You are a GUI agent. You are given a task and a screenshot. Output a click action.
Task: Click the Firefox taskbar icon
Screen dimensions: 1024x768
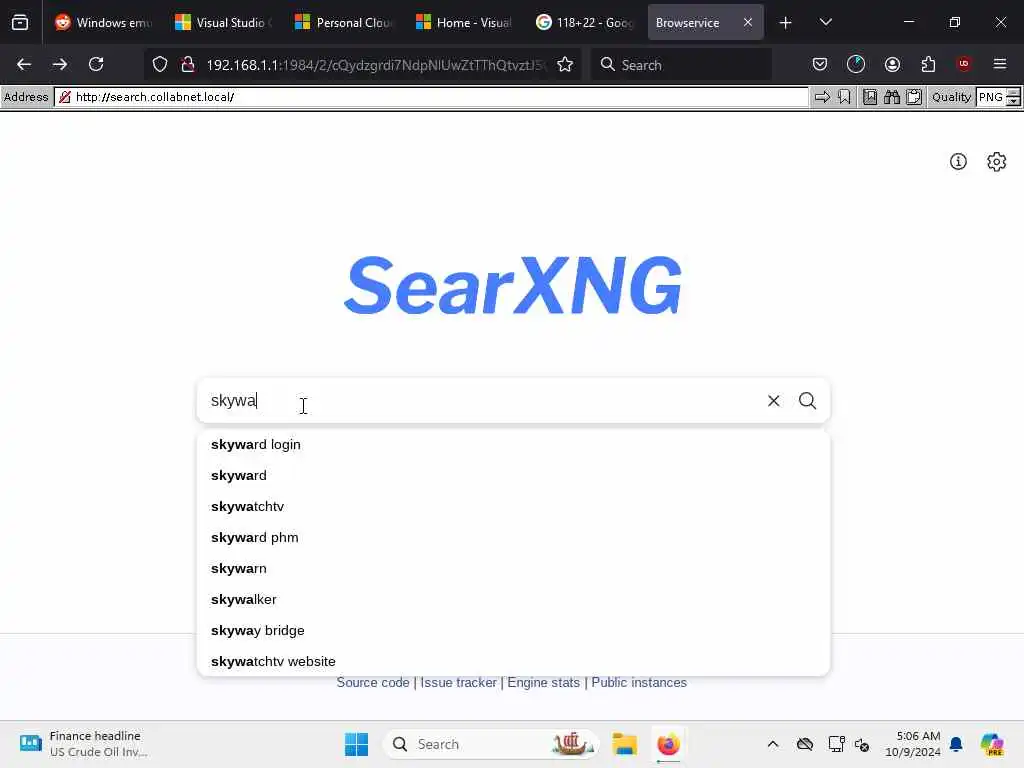668,744
